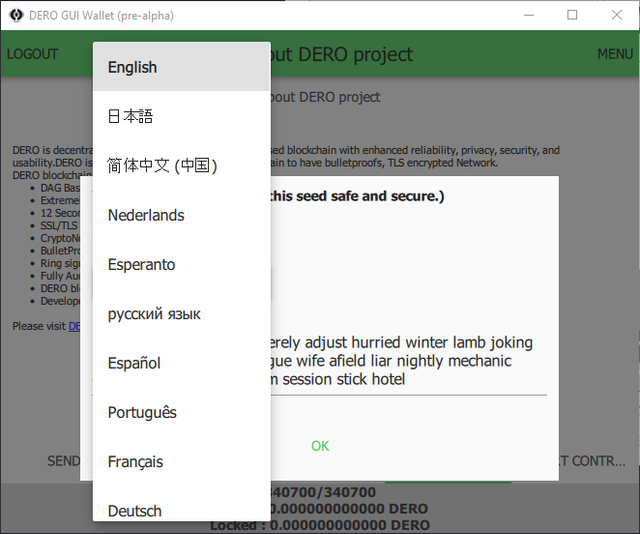The image size is (640, 534).
Task: Select Deutsch at the list bottom
Action: pos(182,506)
